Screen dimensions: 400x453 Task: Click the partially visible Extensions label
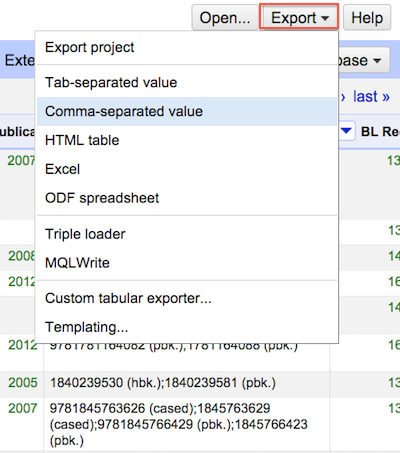pos(18,60)
